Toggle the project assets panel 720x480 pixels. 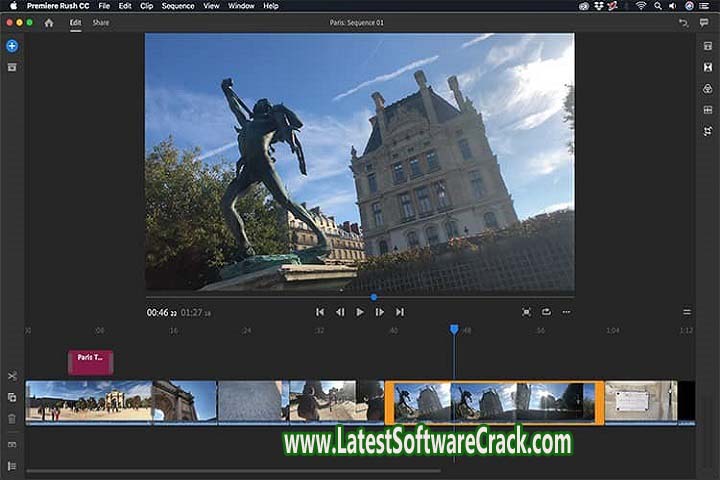pyautogui.click(x=12, y=67)
